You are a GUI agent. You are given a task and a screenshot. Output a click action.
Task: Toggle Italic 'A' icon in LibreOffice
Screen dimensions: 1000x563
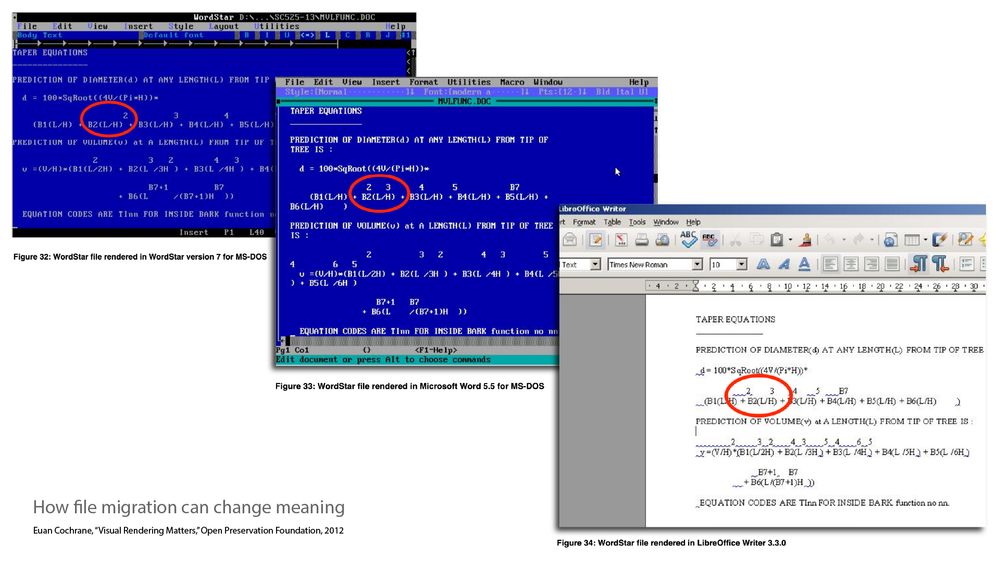(784, 265)
